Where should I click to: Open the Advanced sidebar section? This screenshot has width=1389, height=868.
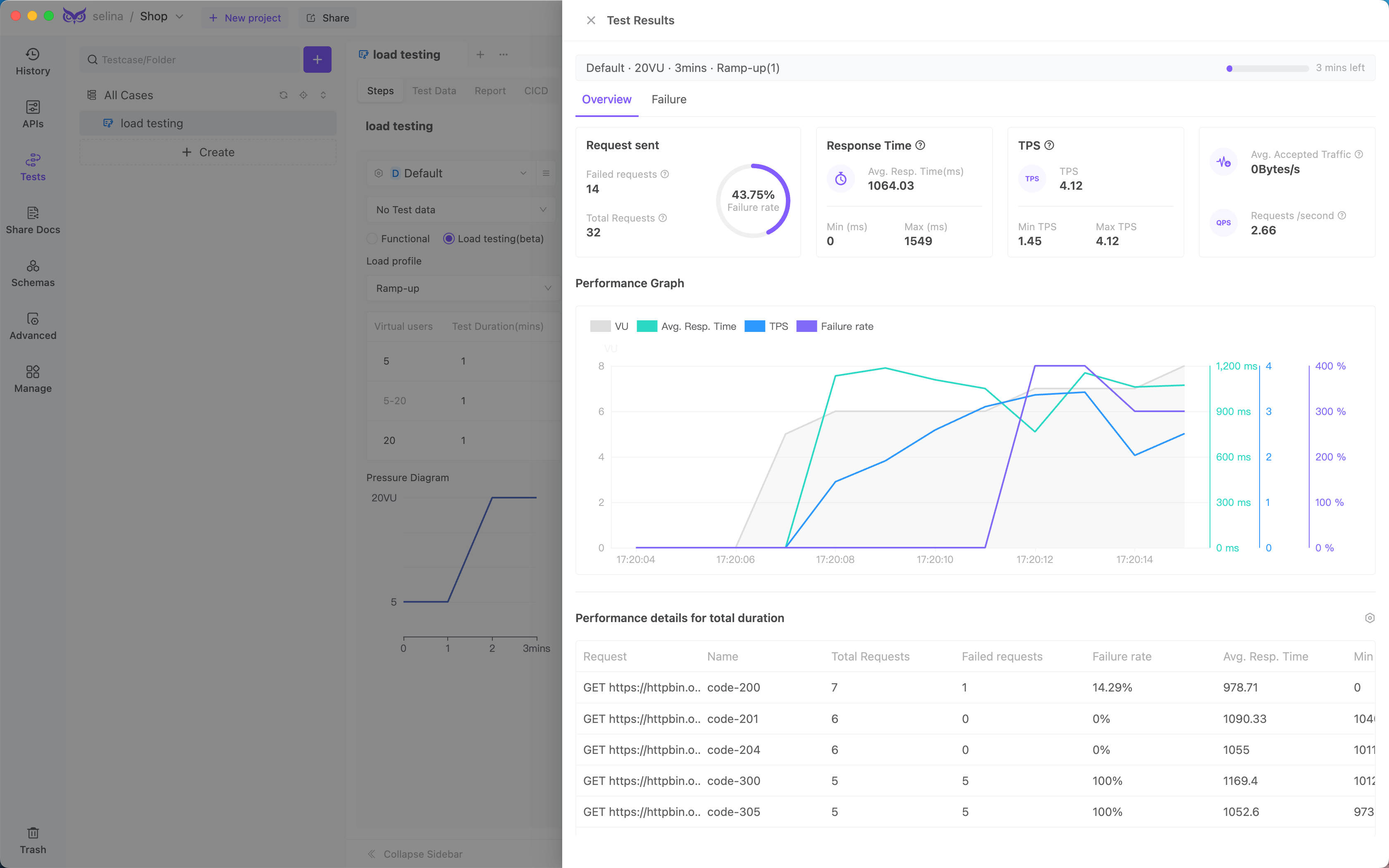click(x=33, y=326)
